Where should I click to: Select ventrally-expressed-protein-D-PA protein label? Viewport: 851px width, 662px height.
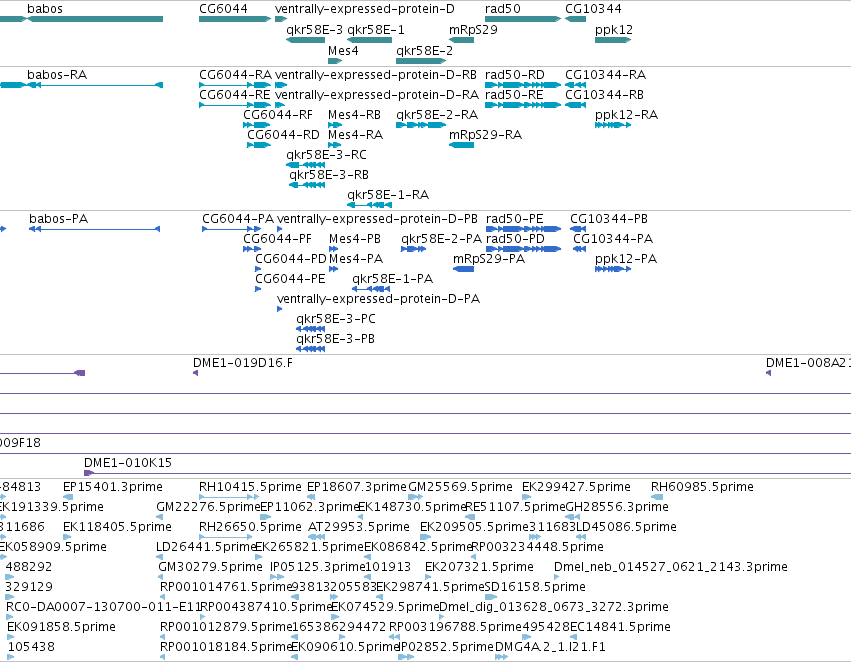point(378,299)
